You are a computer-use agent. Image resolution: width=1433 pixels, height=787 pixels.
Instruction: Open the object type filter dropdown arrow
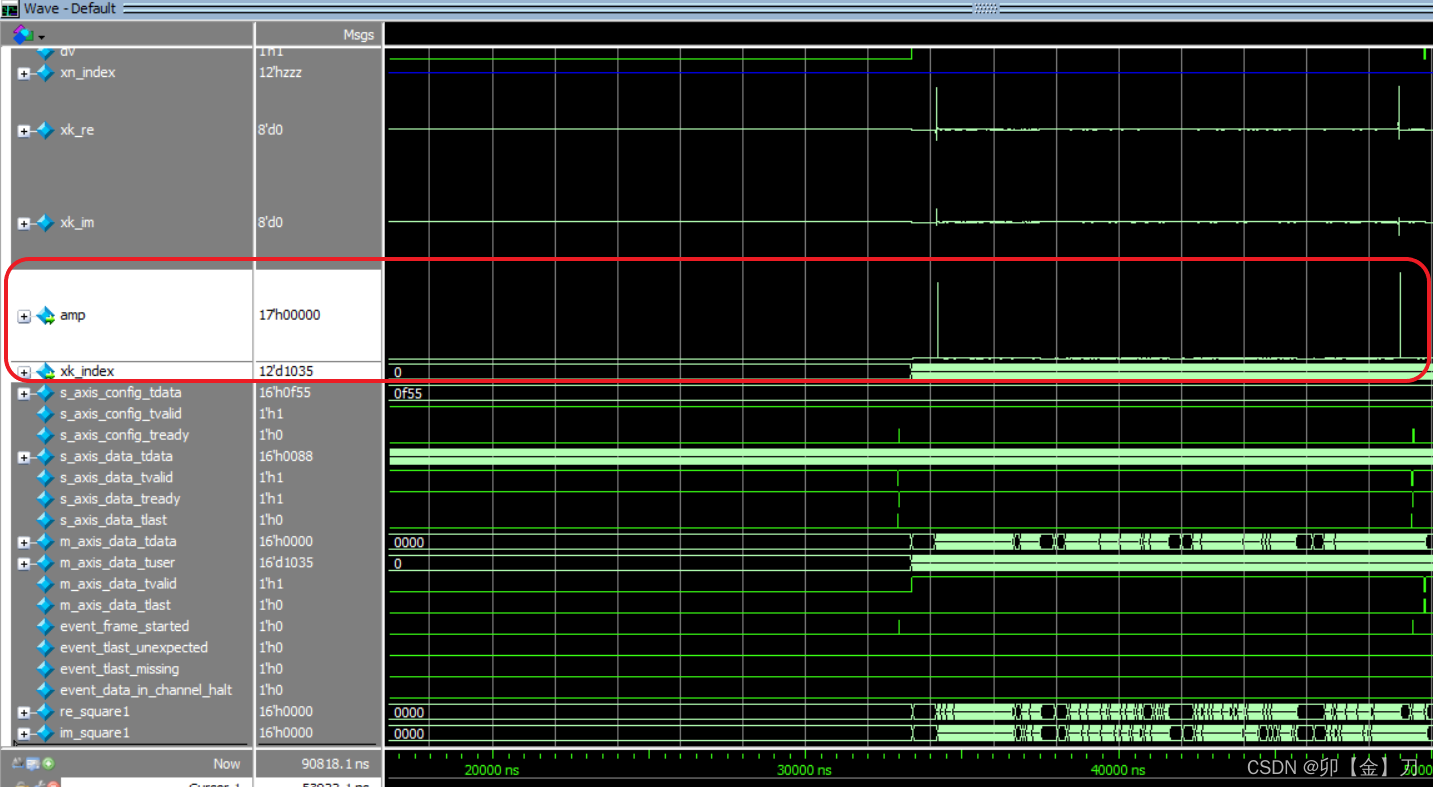point(41,37)
